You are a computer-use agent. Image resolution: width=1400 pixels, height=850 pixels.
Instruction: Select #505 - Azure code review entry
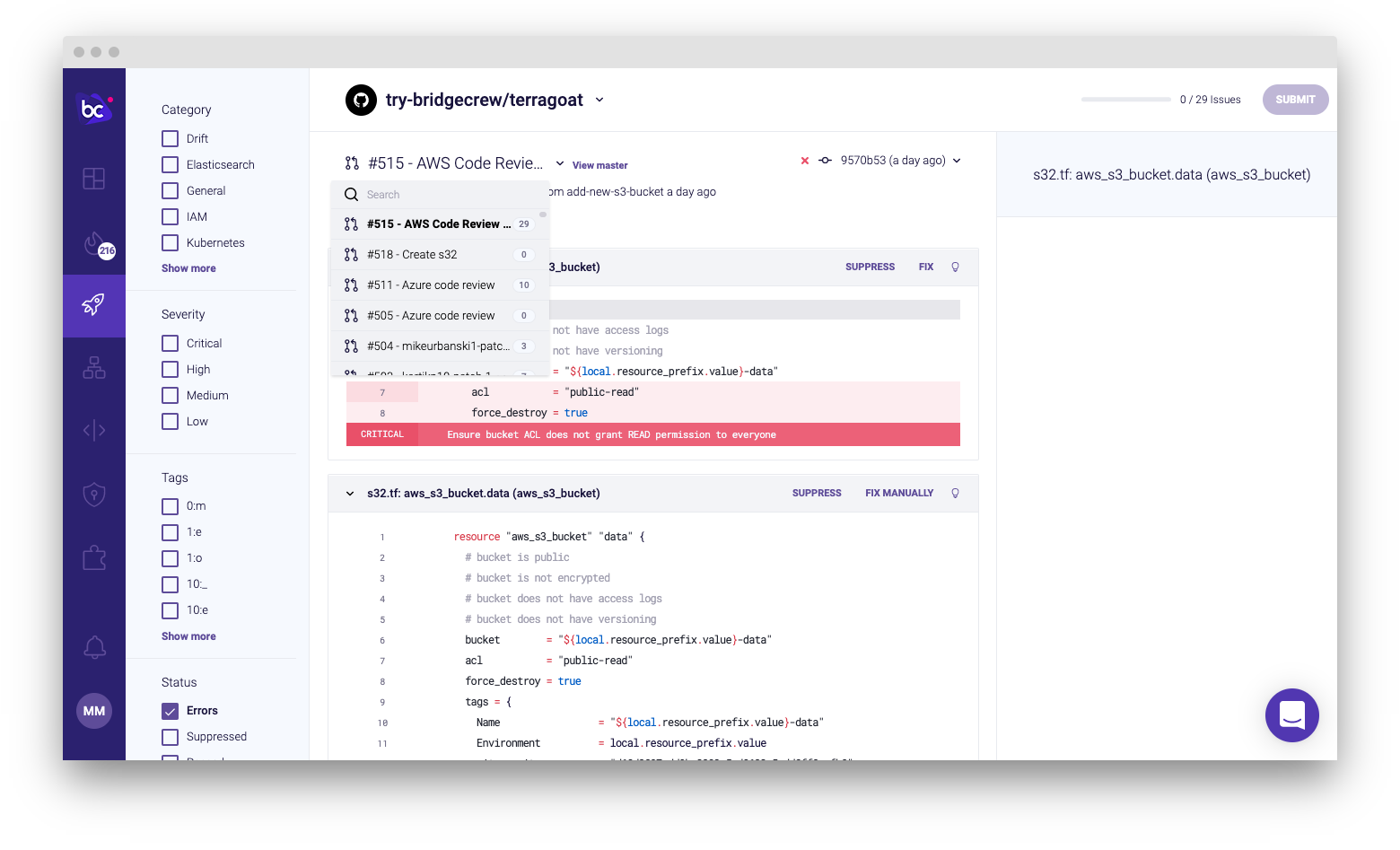click(x=440, y=316)
